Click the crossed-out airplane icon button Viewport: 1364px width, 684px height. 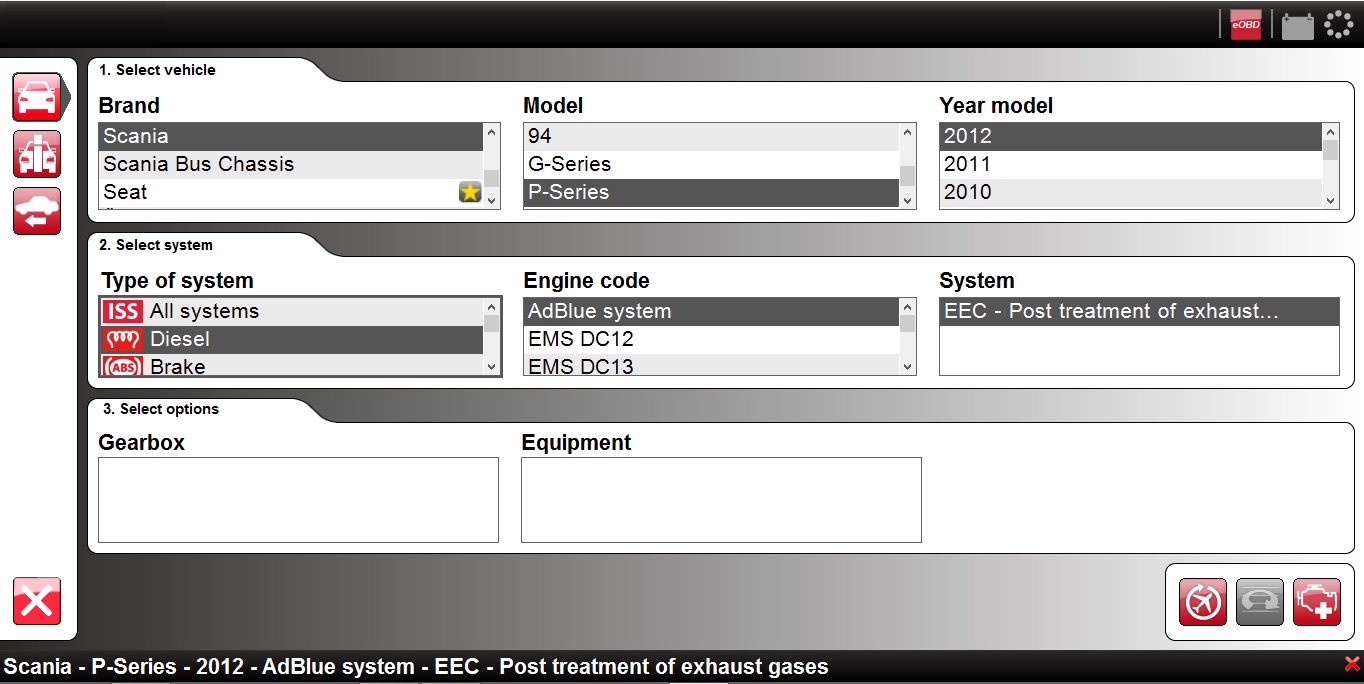click(x=1202, y=602)
